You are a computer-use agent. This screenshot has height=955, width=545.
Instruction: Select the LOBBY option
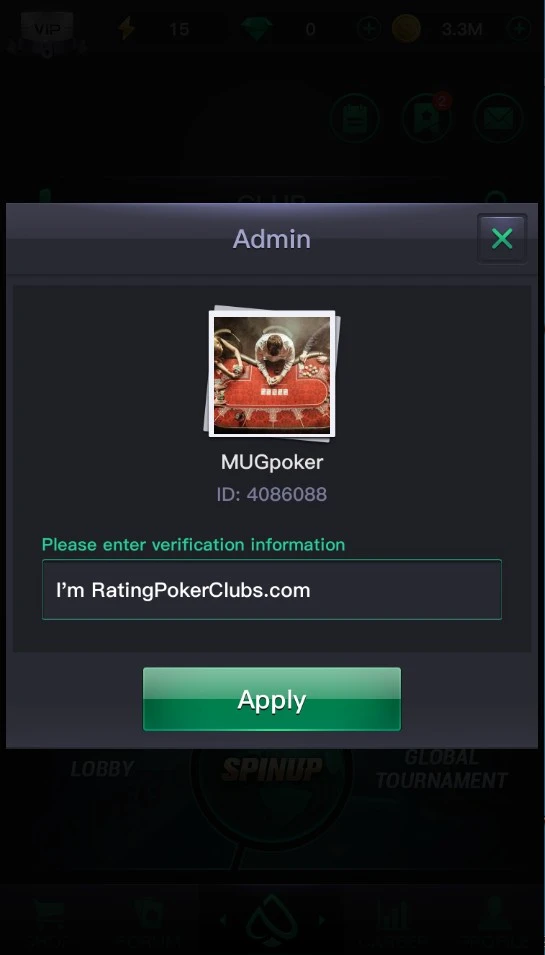click(x=102, y=769)
